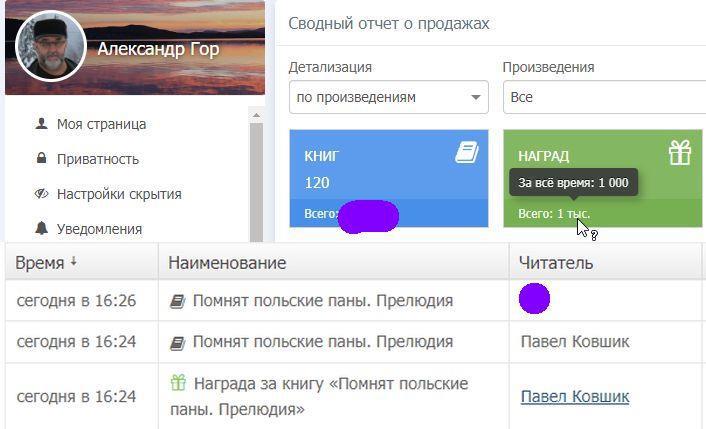
Task: Click the Награда за книгу «Помнят польские паны» text
Action: tap(319, 397)
